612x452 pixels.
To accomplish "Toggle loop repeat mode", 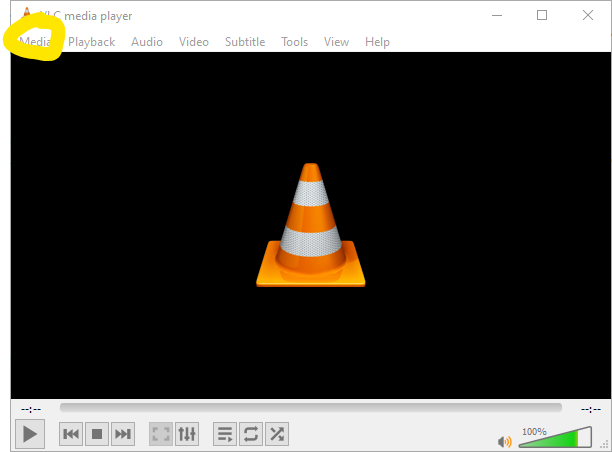I will pos(251,434).
